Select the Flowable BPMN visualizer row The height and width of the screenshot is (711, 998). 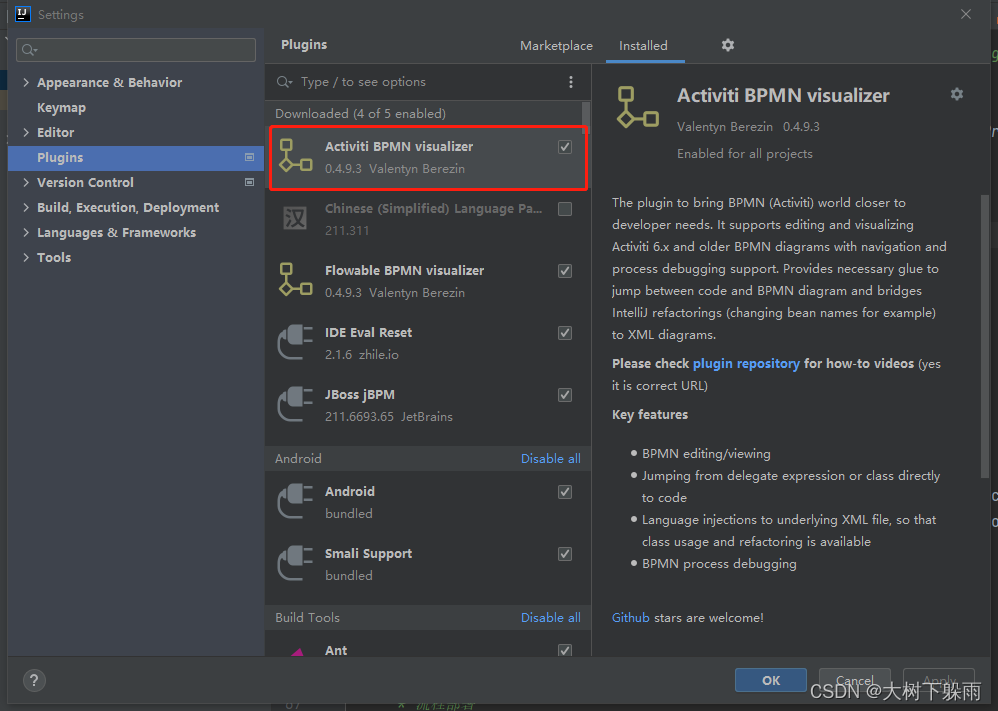428,281
